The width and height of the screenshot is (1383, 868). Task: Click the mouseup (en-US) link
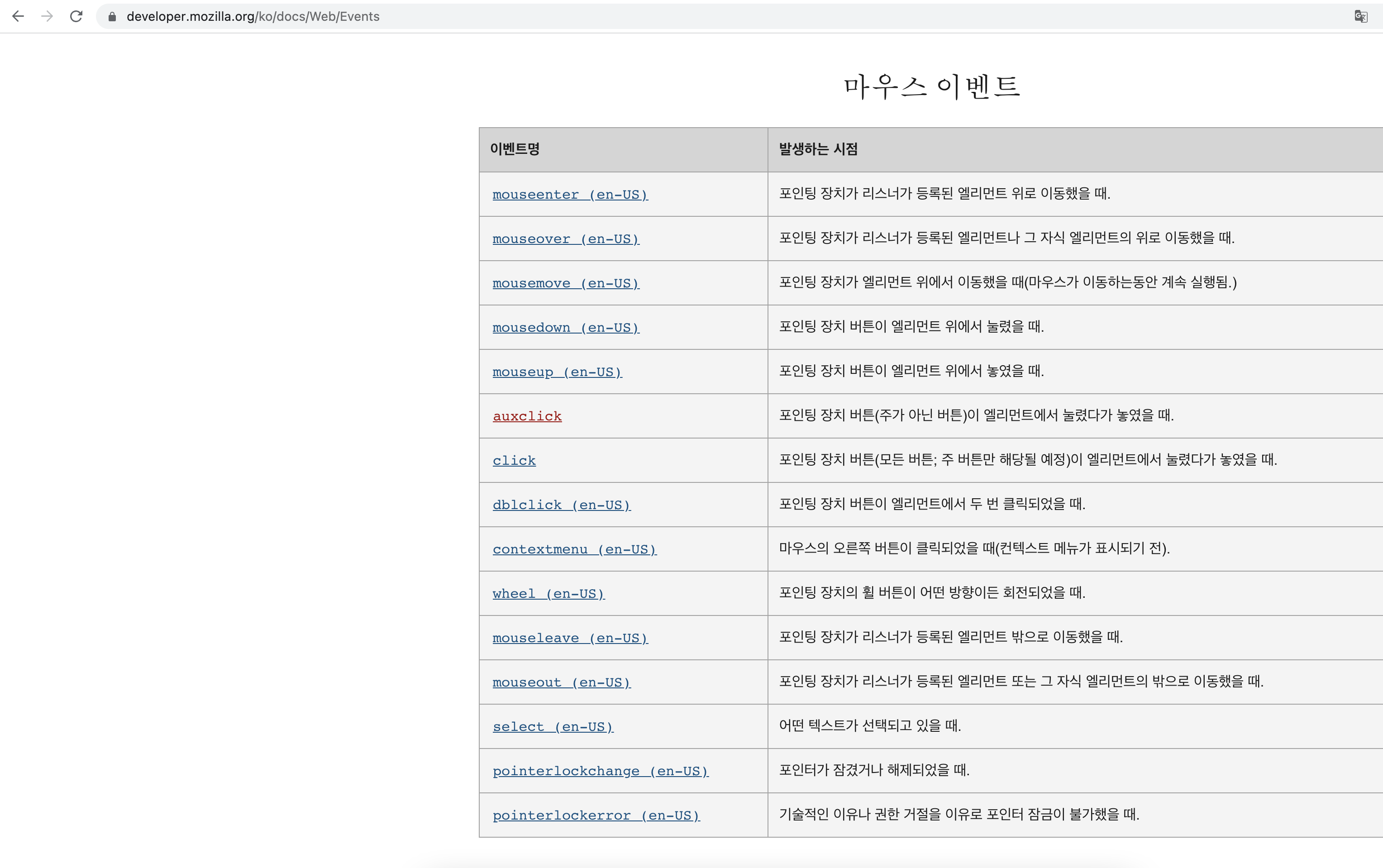[x=557, y=372]
